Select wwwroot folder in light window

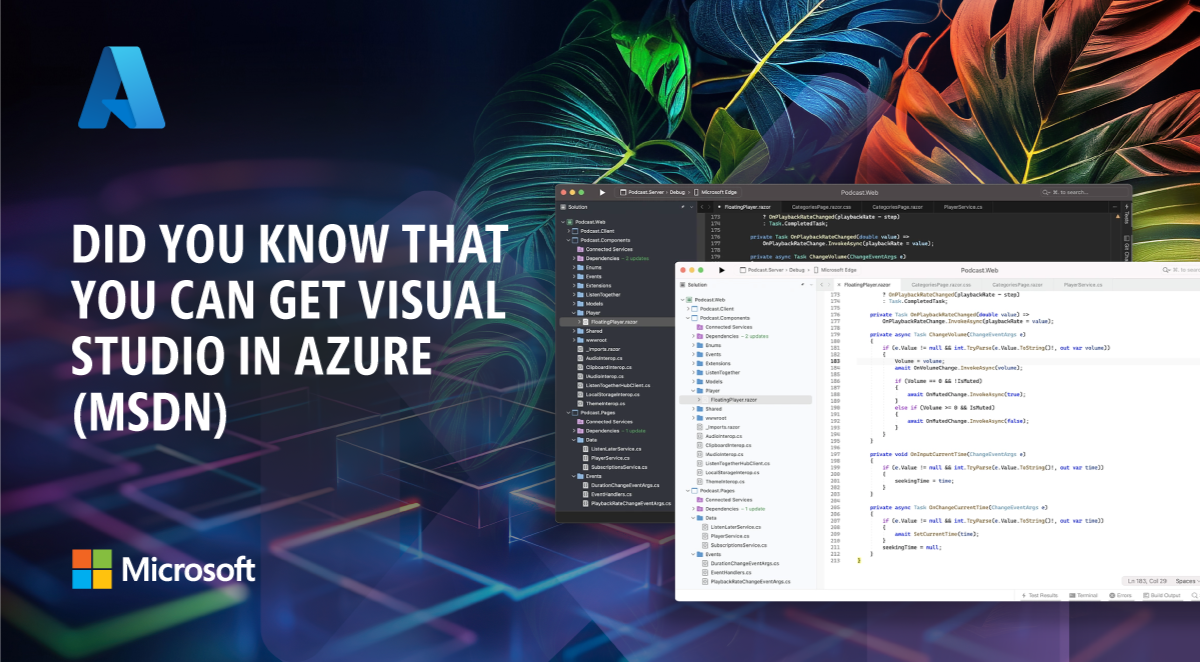pyautogui.click(x=716, y=418)
